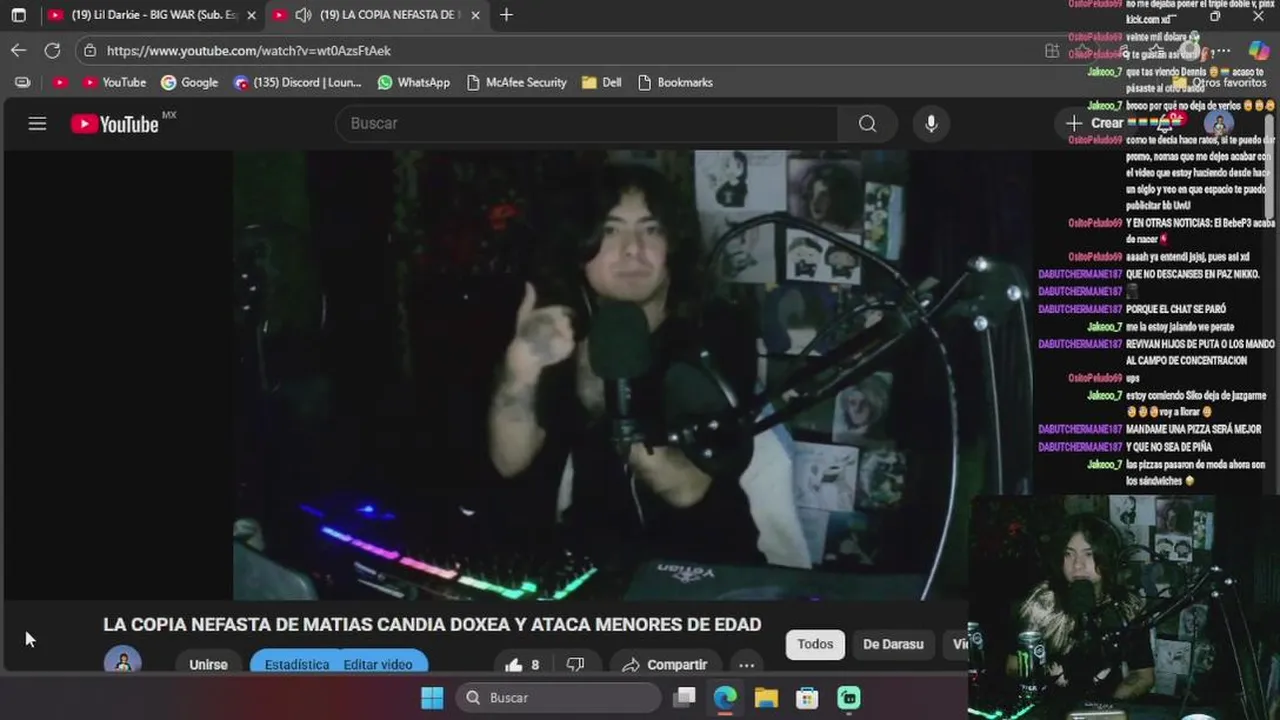Open the Bookmarks favorites item

(x=675, y=82)
